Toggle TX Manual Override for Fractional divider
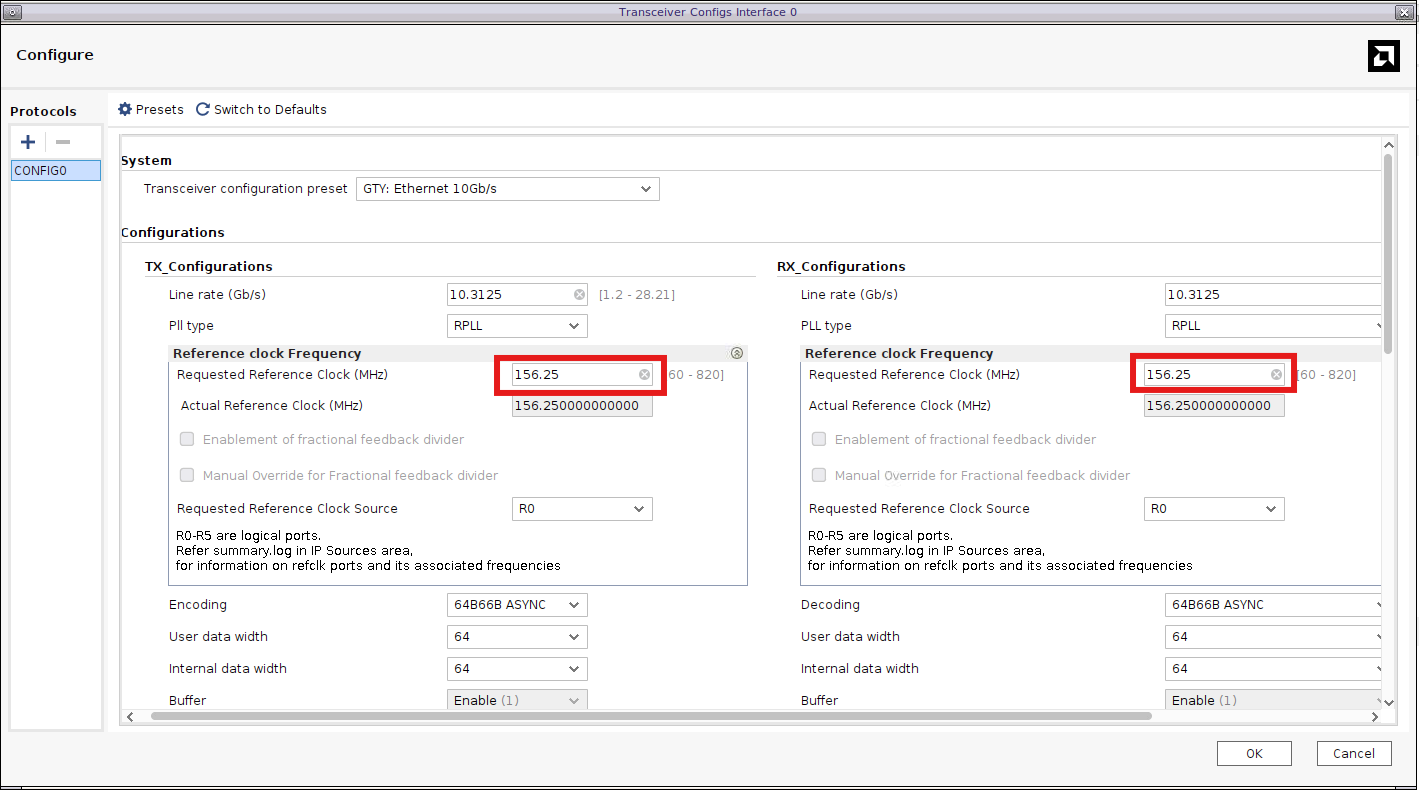The height and width of the screenshot is (790, 1419). pyautogui.click(x=187, y=475)
